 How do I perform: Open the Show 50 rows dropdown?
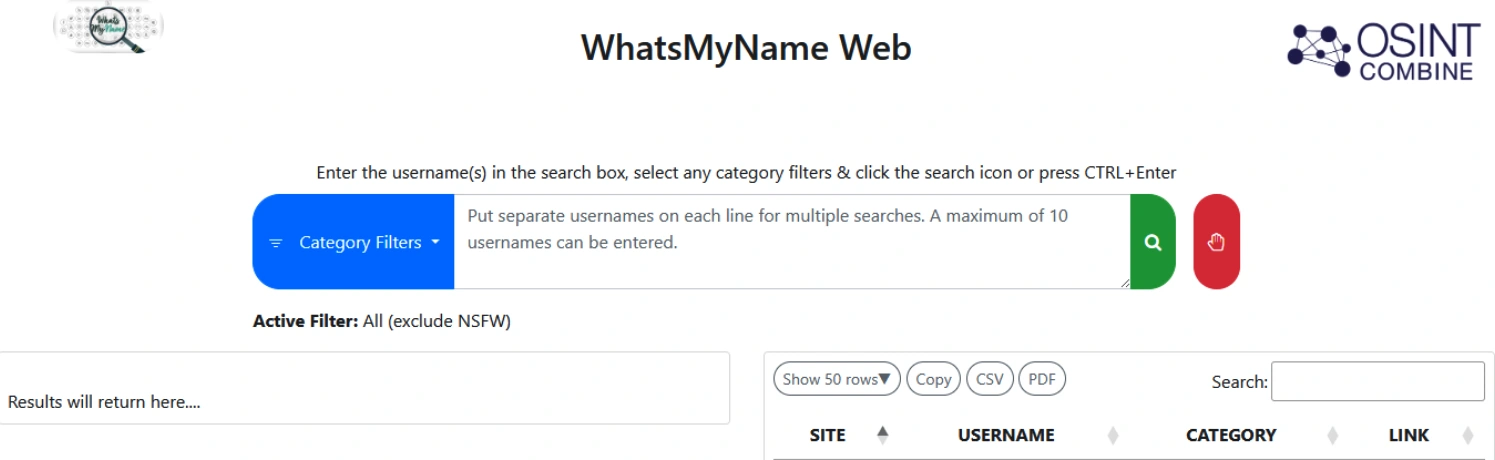point(836,379)
